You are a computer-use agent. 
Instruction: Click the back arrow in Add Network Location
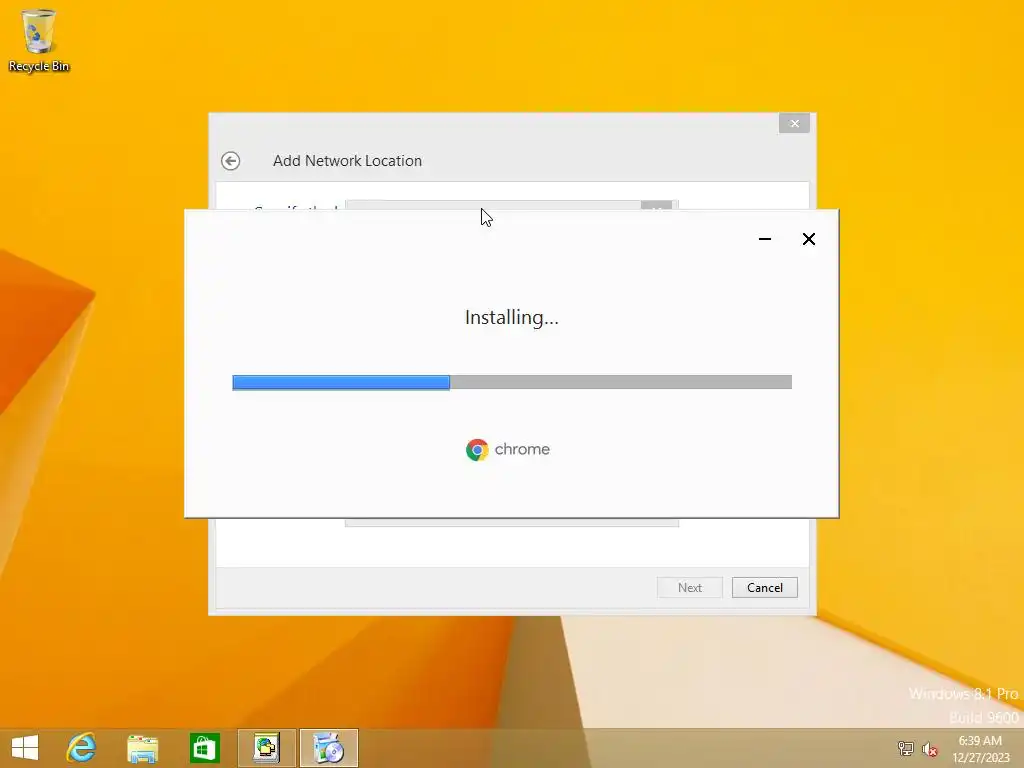tap(231, 161)
